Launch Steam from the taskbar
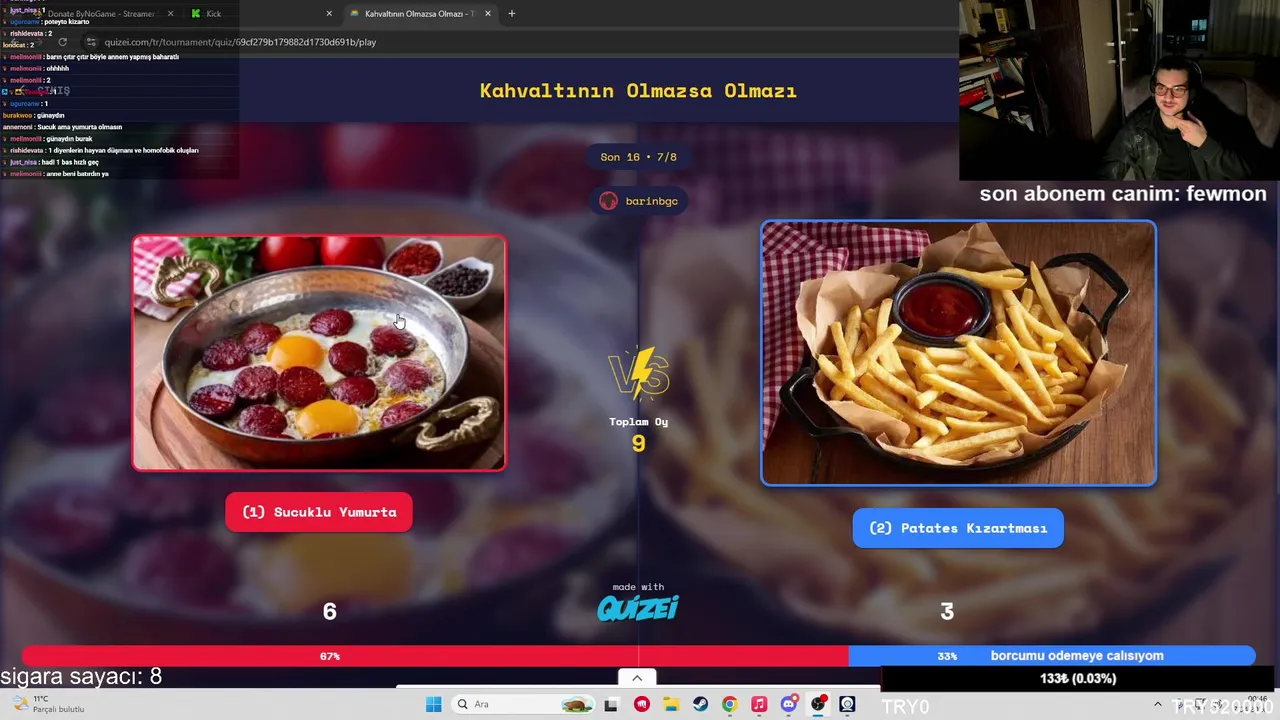 point(700,704)
